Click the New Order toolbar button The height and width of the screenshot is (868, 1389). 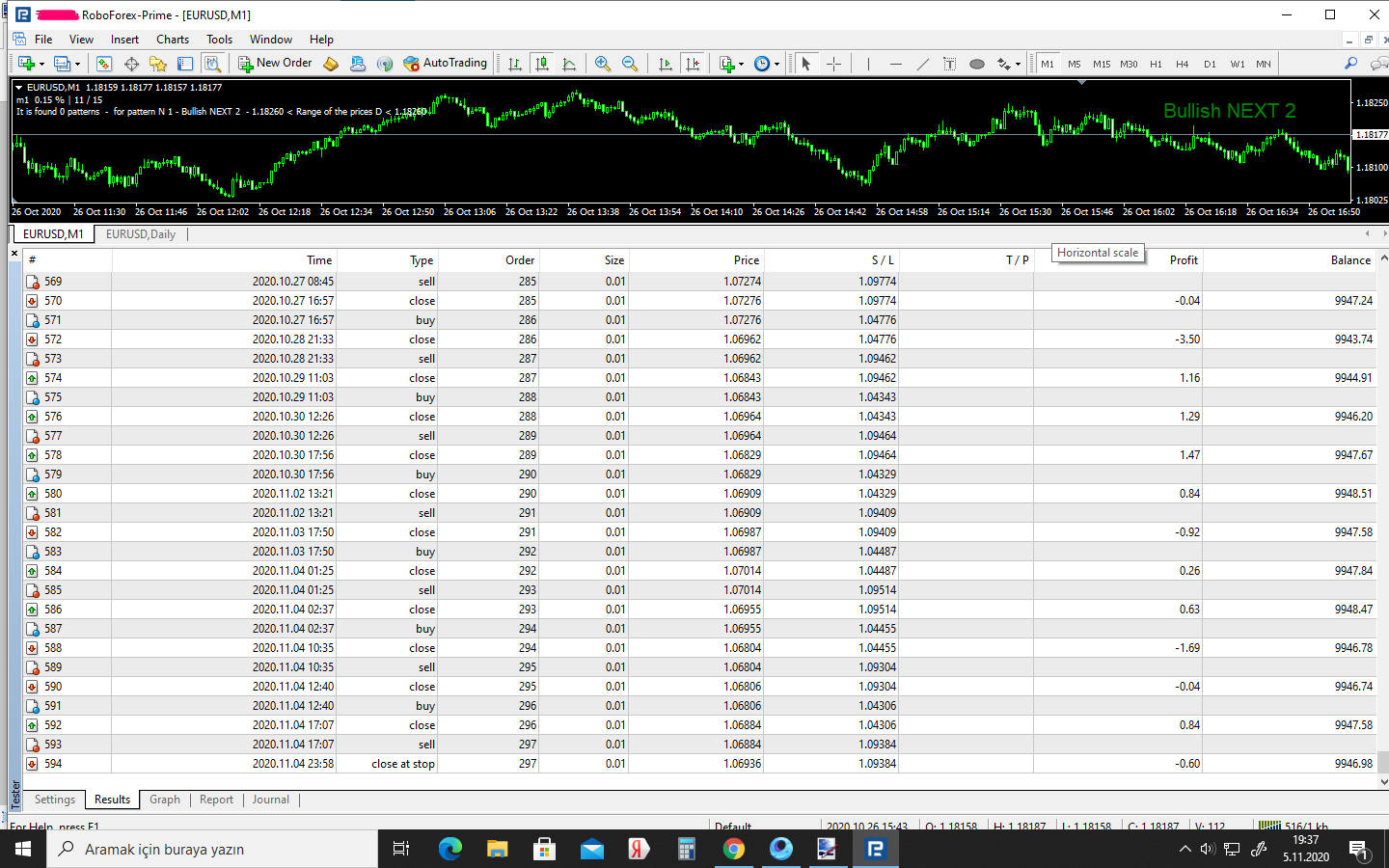pos(274,64)
